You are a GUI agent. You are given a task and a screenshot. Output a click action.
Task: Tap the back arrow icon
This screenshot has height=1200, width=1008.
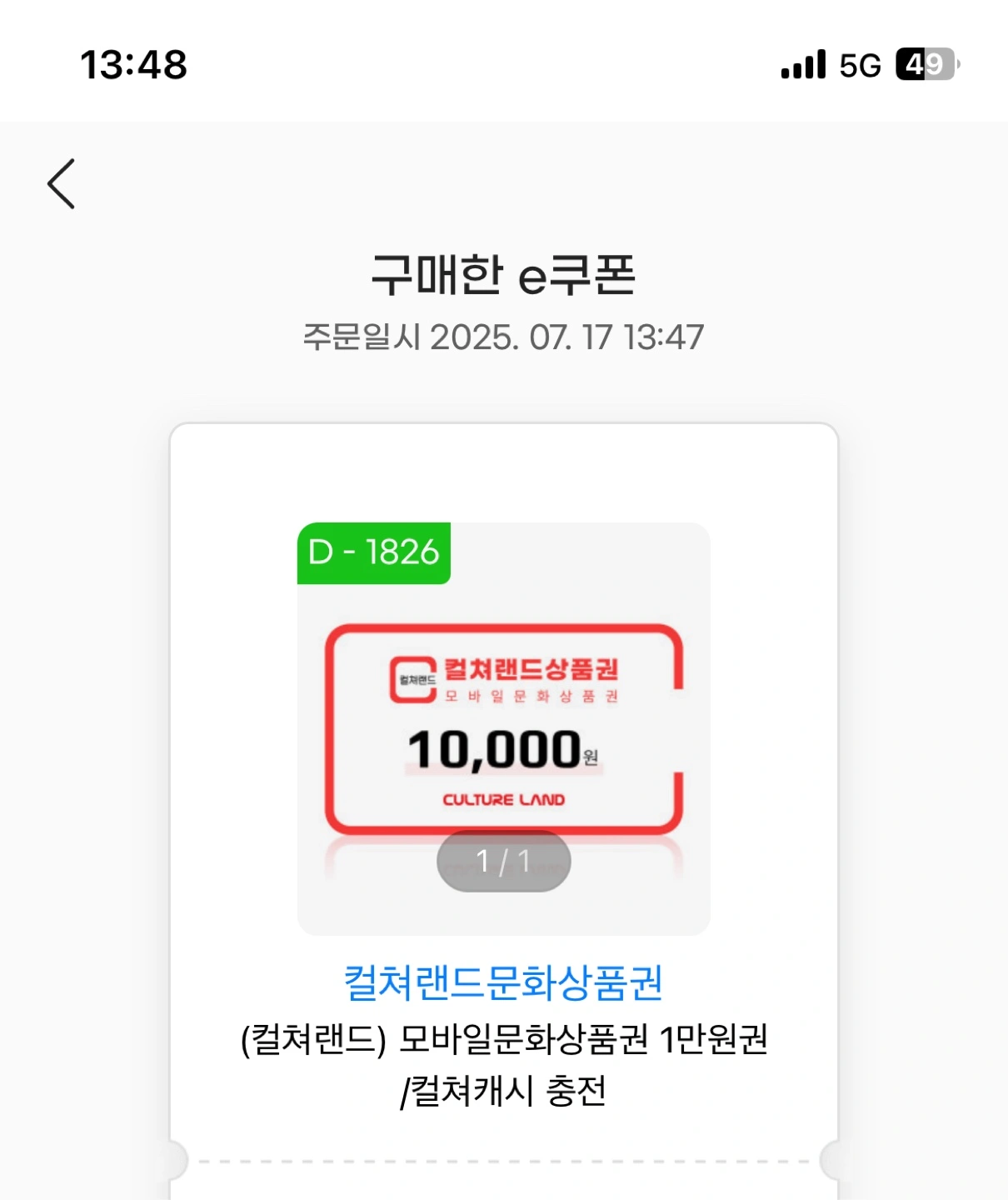coord(62,183)
